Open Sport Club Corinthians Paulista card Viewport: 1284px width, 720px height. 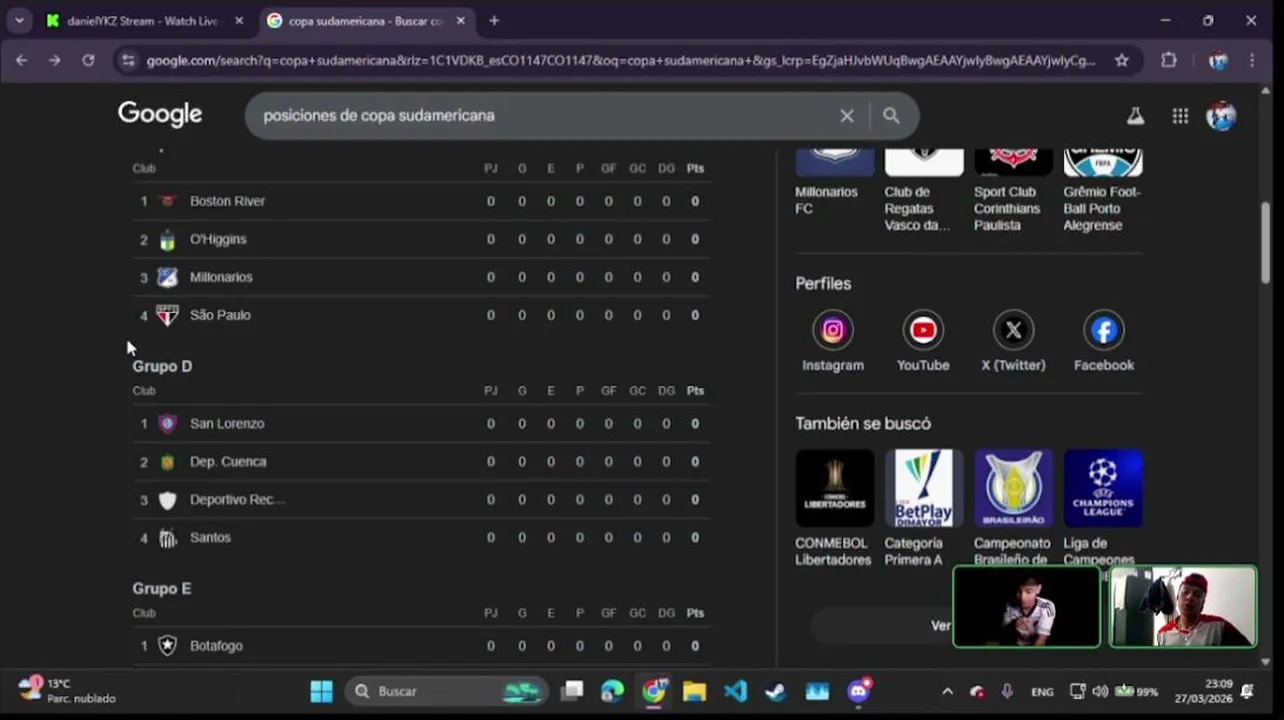[1013, 191]
